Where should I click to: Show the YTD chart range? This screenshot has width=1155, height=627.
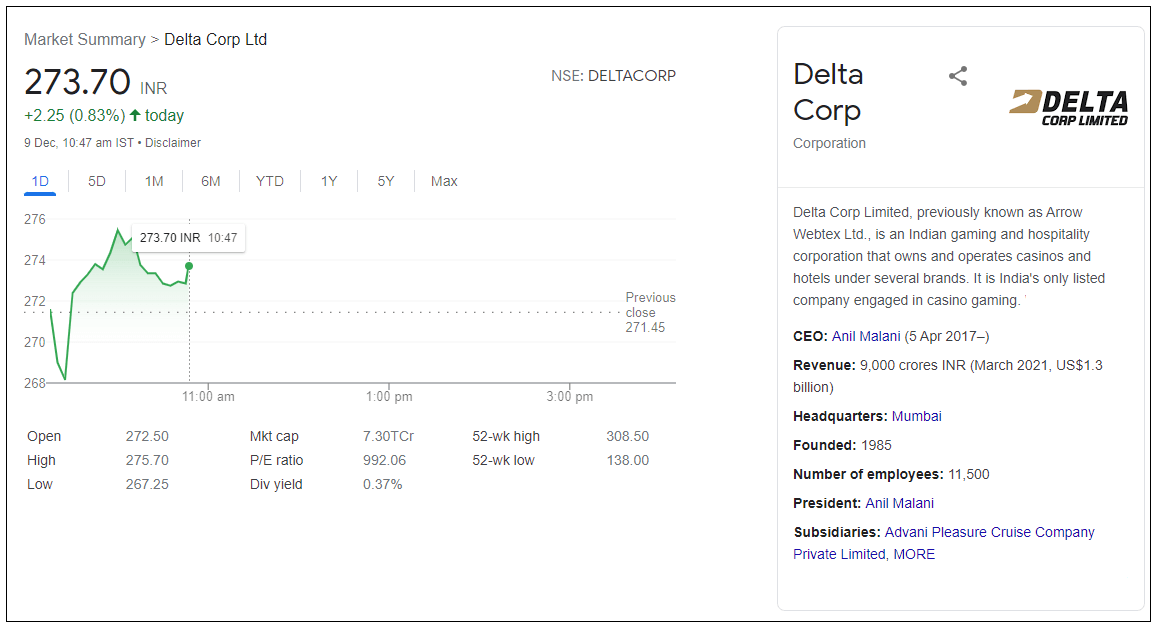[270, 181]
